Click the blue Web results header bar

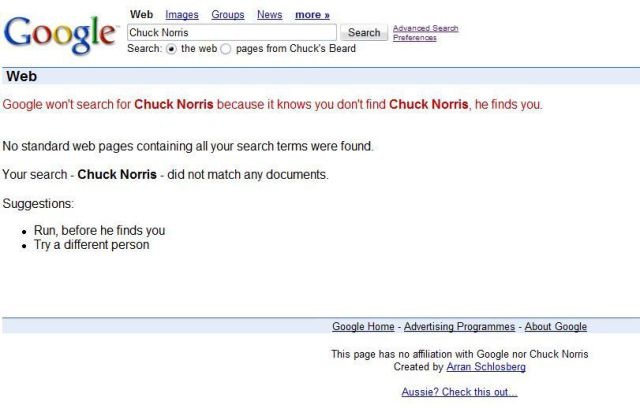point(320,76)
